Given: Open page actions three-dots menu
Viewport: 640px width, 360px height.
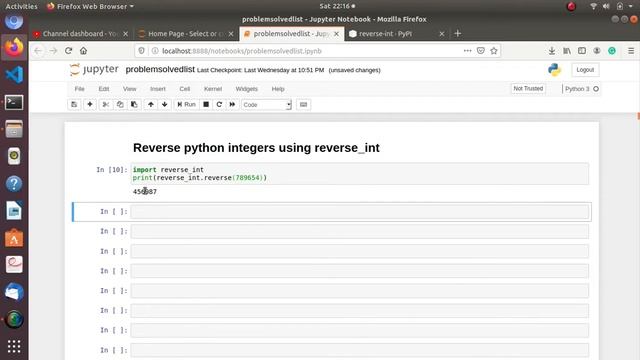Looking at the screenshot, I should [x=468, y=51].
